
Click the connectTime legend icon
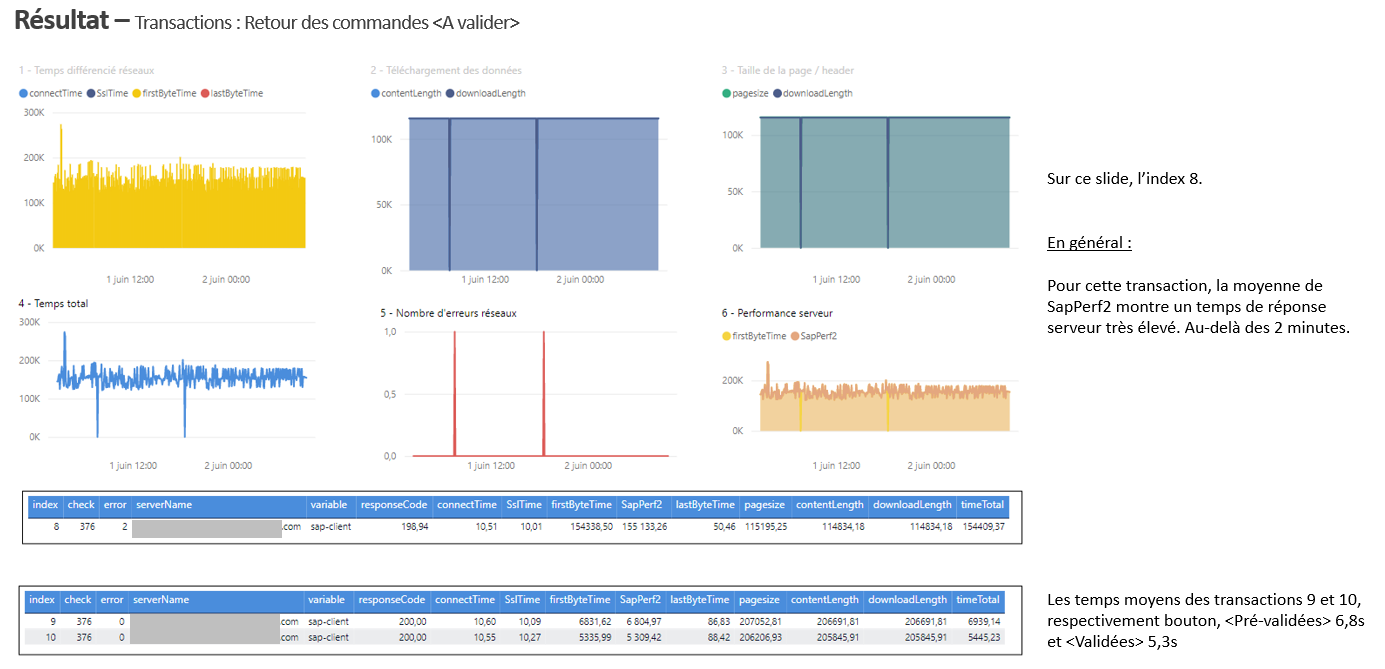[22, 92]
